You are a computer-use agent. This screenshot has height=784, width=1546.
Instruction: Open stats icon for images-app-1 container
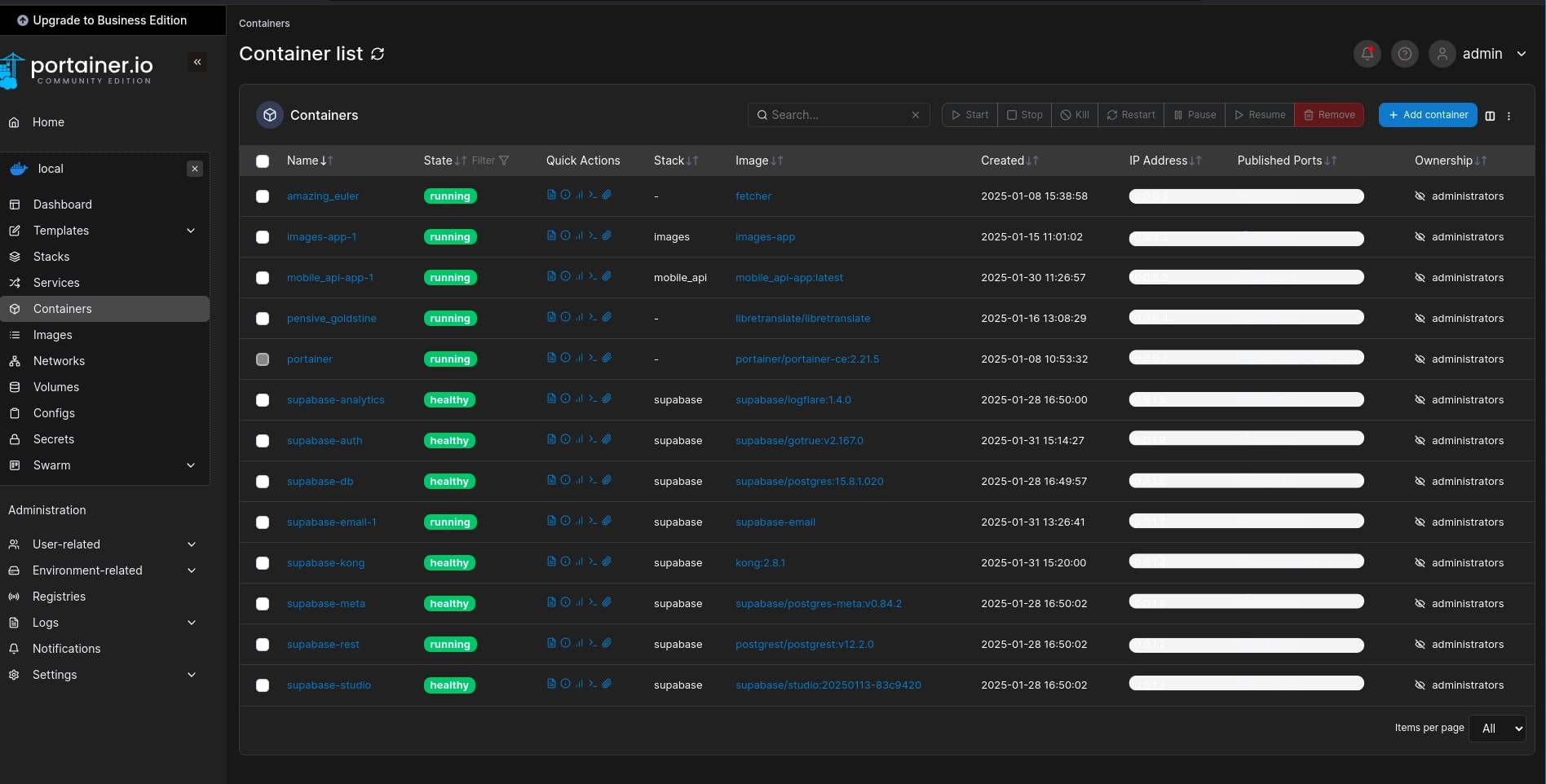(x=579, y=236)
